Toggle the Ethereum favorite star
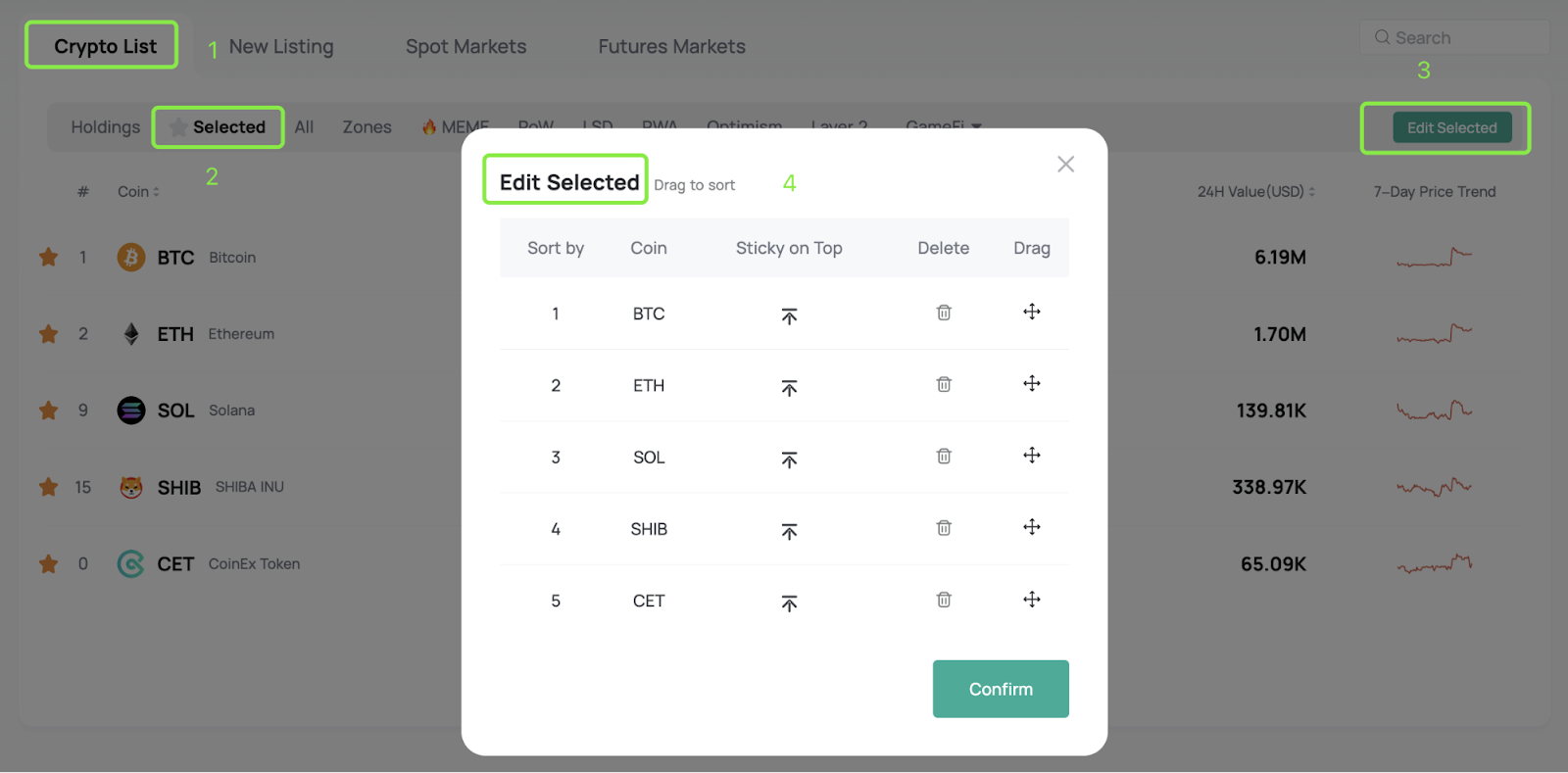 tap(48, 334)
